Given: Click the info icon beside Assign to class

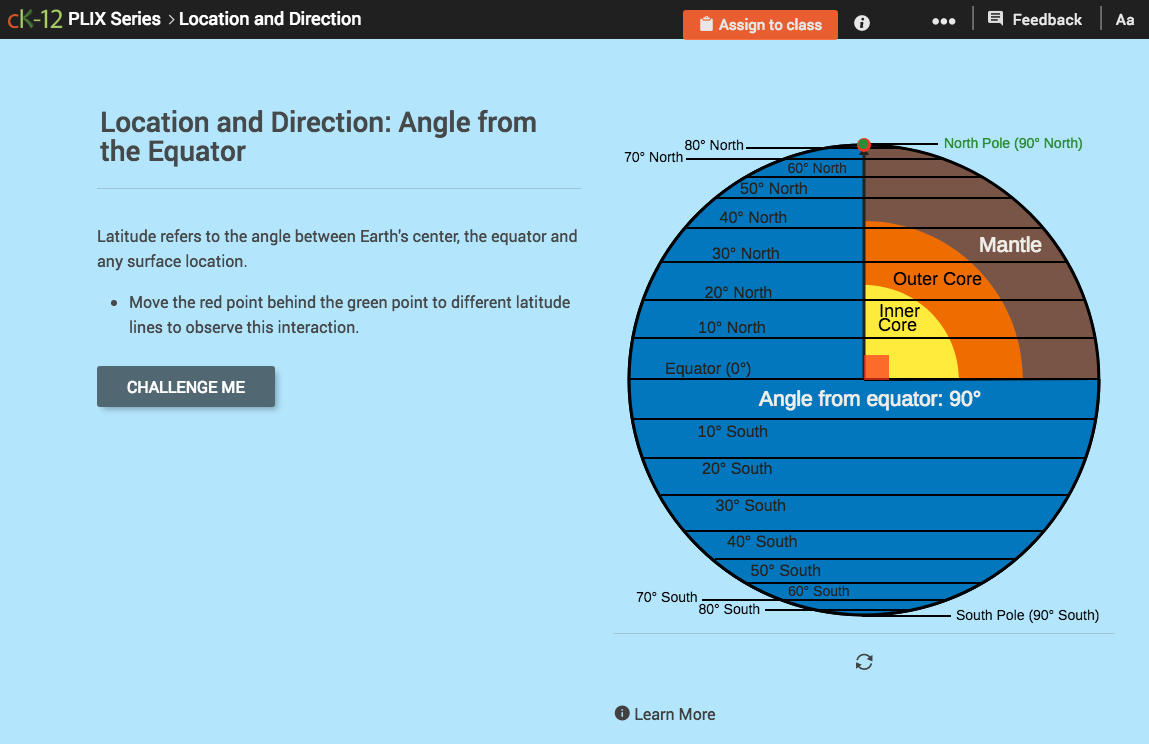Looking at the screenshot, I should [x=861, y=23].
